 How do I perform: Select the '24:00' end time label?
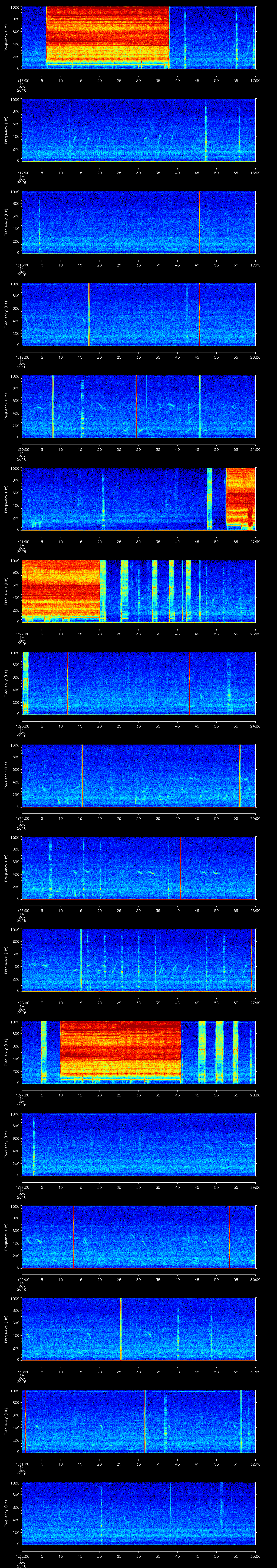pyautogui.click(x=255, y=726)
